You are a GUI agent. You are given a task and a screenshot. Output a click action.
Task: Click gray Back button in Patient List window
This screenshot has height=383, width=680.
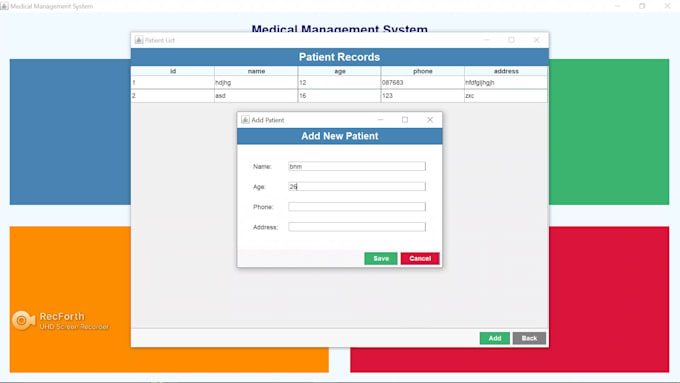[529, 338]
